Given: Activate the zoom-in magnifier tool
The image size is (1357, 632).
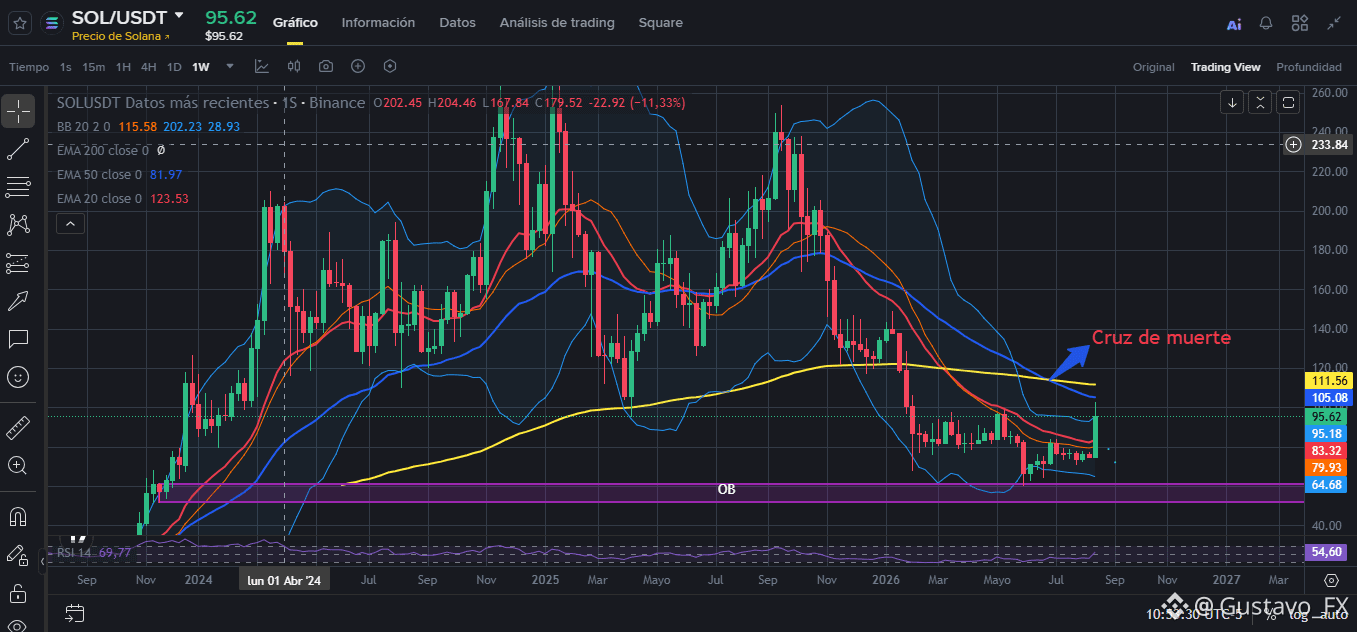Looking at the screenshot, I should click(x=18, y=465).
